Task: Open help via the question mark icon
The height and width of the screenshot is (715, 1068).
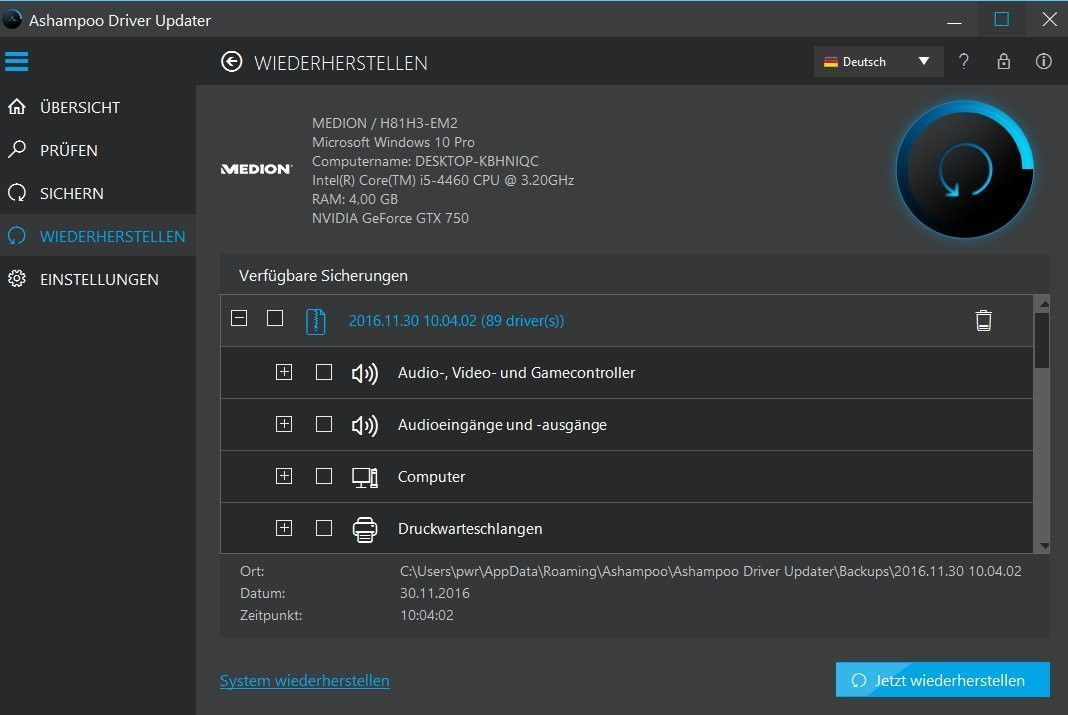Action: click(963, 62)
